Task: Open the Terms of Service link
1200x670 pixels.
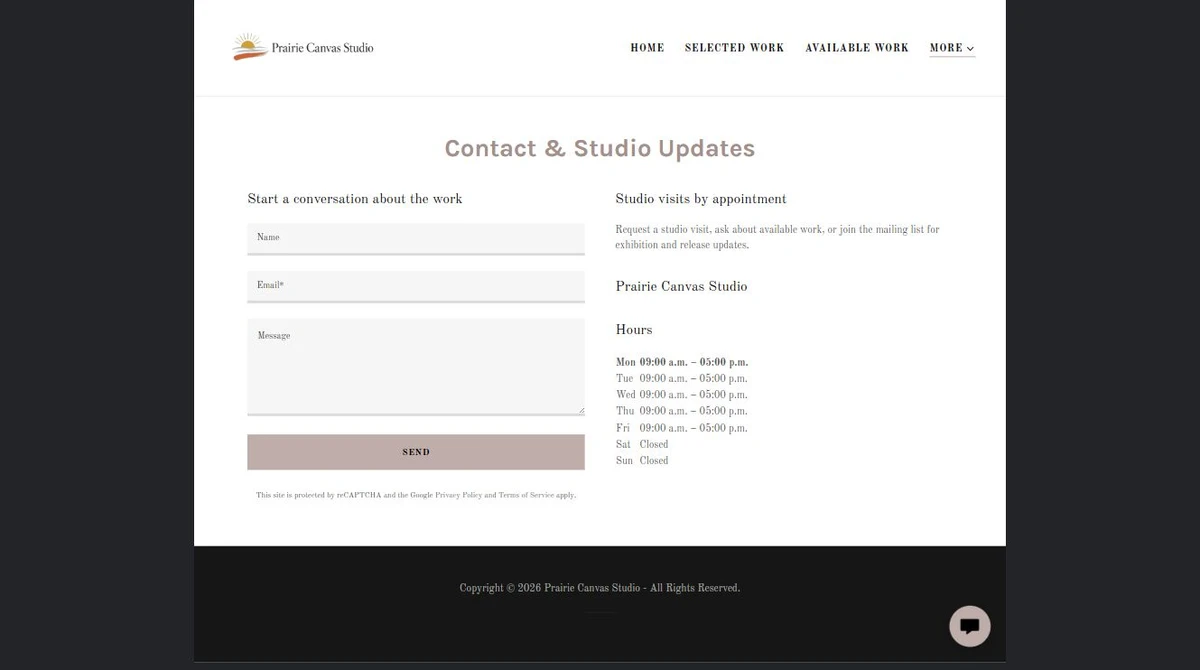Action: pos(526,495)
